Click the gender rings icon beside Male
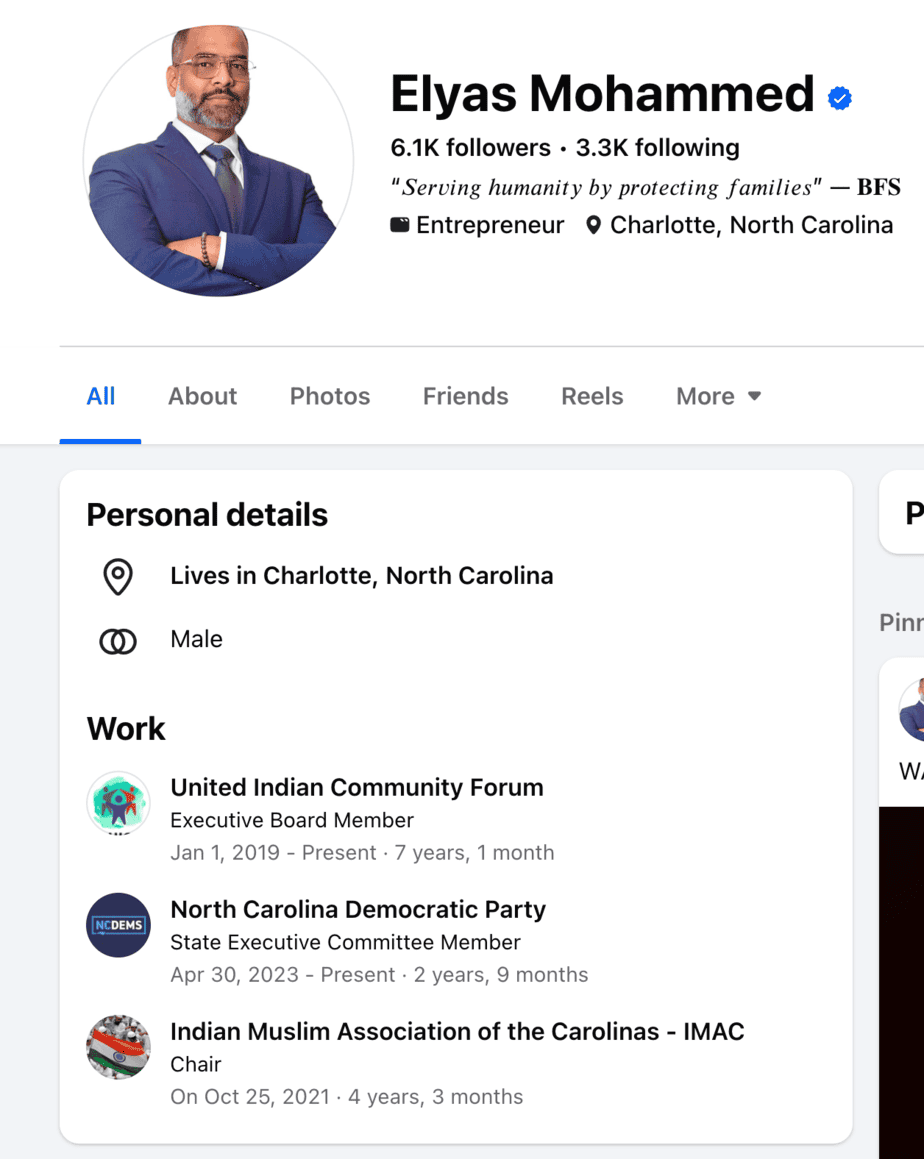 [118, 641]
